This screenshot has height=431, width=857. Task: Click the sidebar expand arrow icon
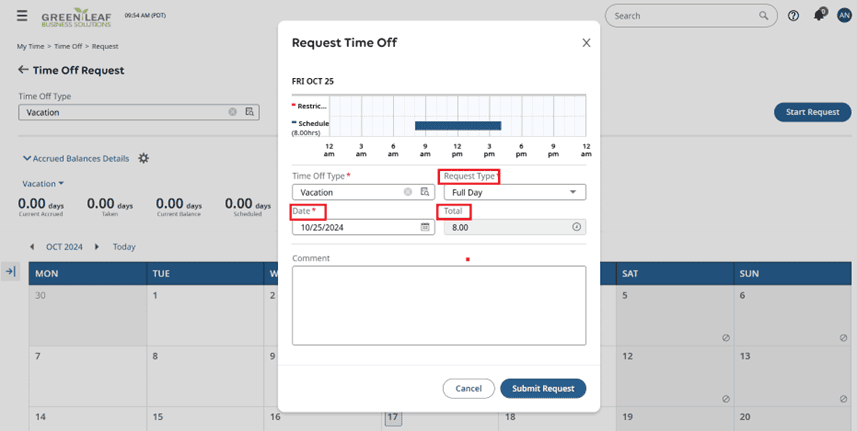point(10,271)
